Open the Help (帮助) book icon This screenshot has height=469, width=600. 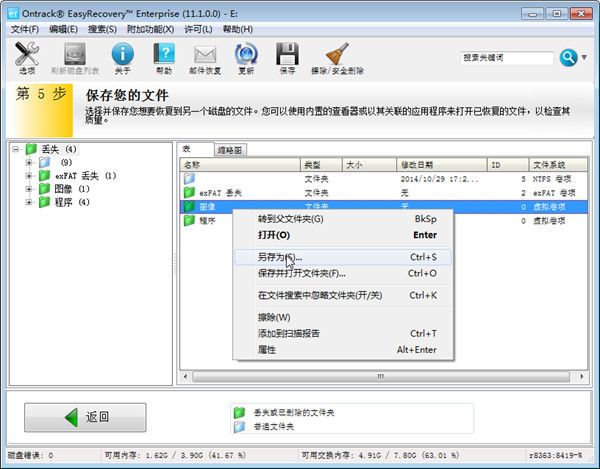click(x=164, y=54)
